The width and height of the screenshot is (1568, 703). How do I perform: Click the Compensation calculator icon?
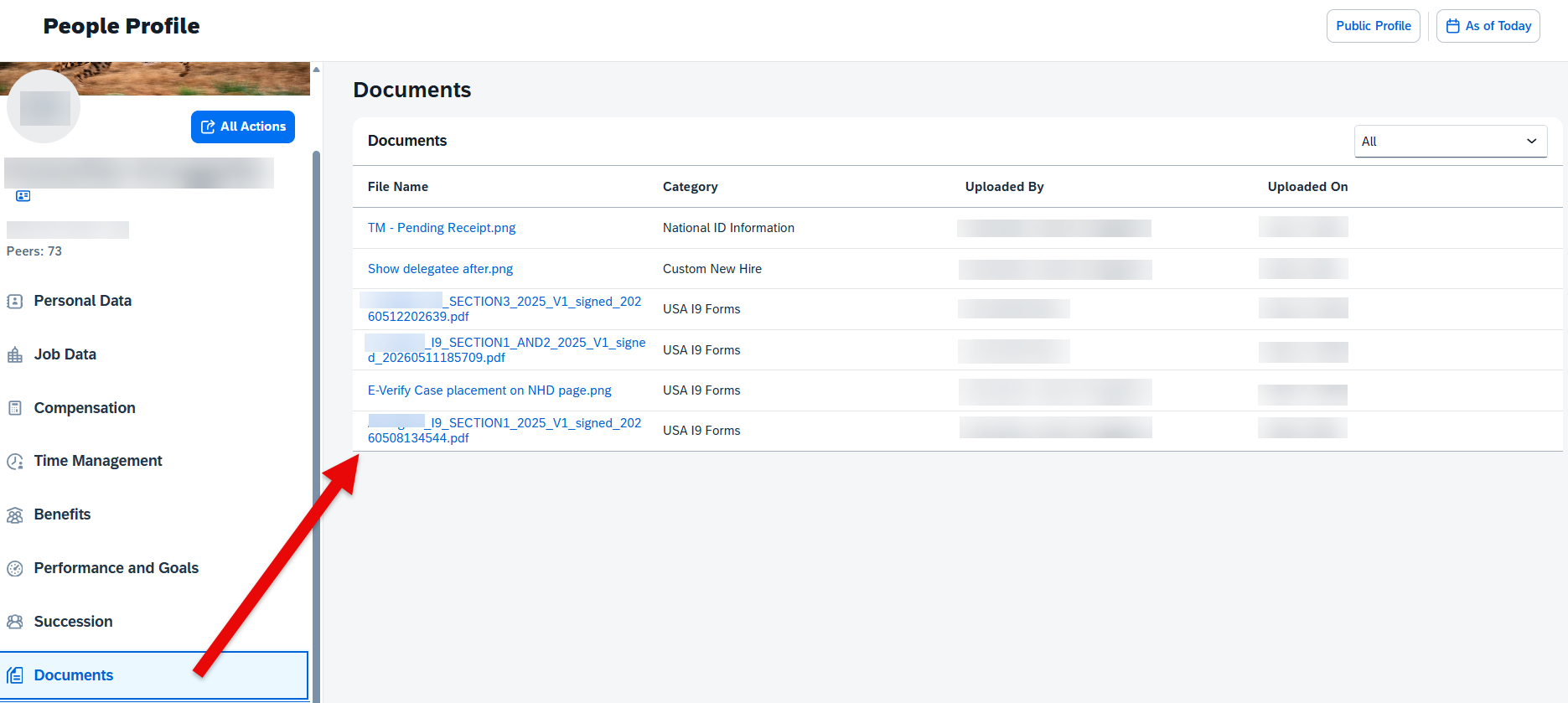coord(15,408)
